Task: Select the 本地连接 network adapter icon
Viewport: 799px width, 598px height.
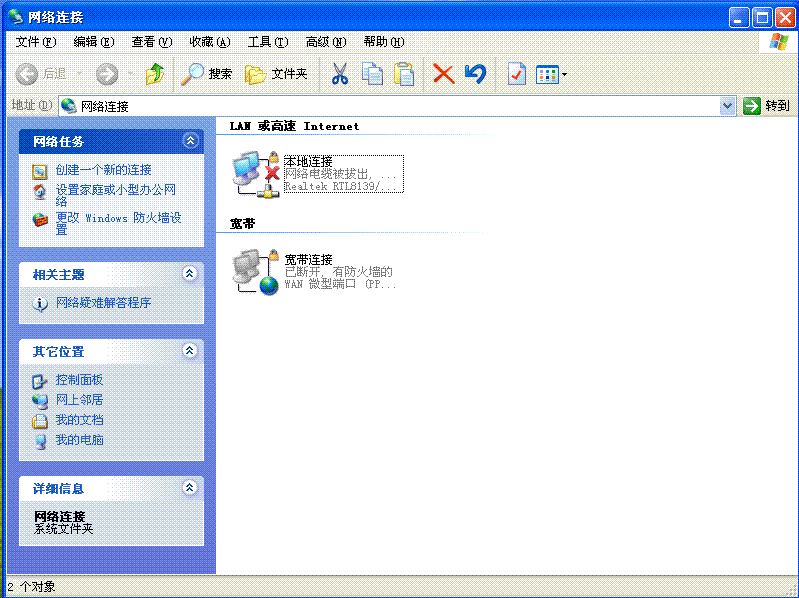Action: (256, 174)
